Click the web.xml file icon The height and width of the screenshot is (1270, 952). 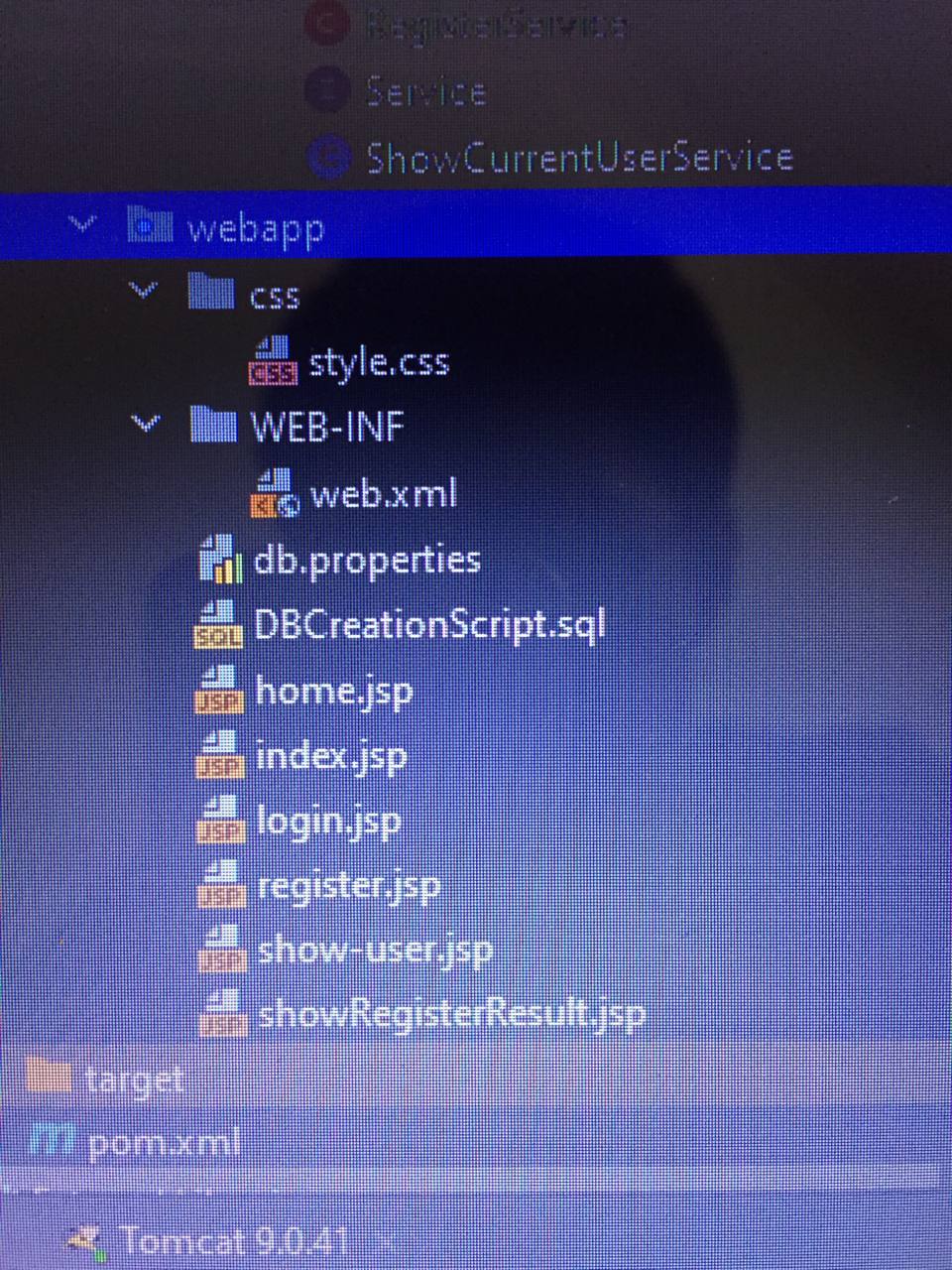275,493
